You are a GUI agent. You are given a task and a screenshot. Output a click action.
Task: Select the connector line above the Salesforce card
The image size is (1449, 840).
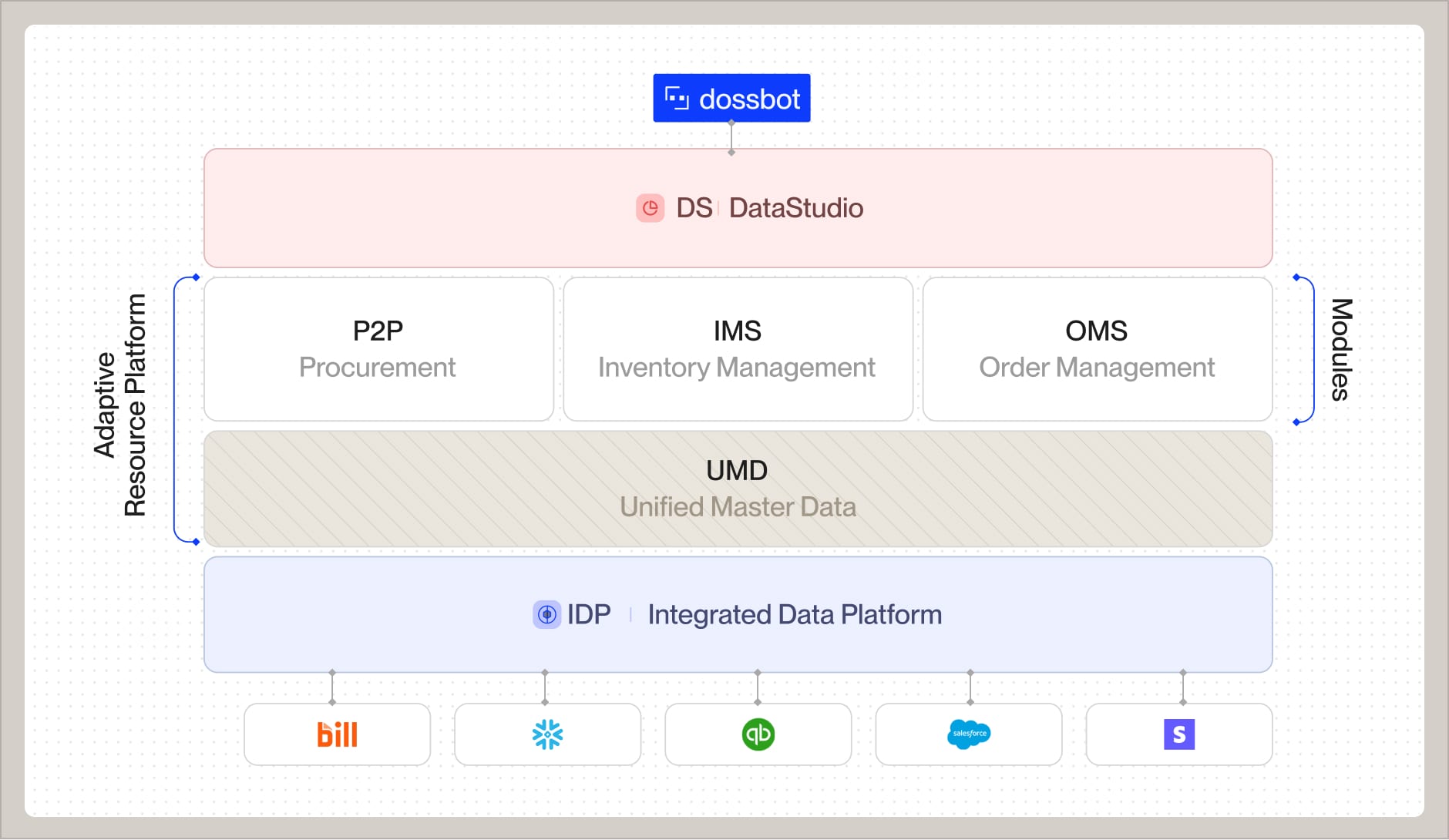[969, 690]
